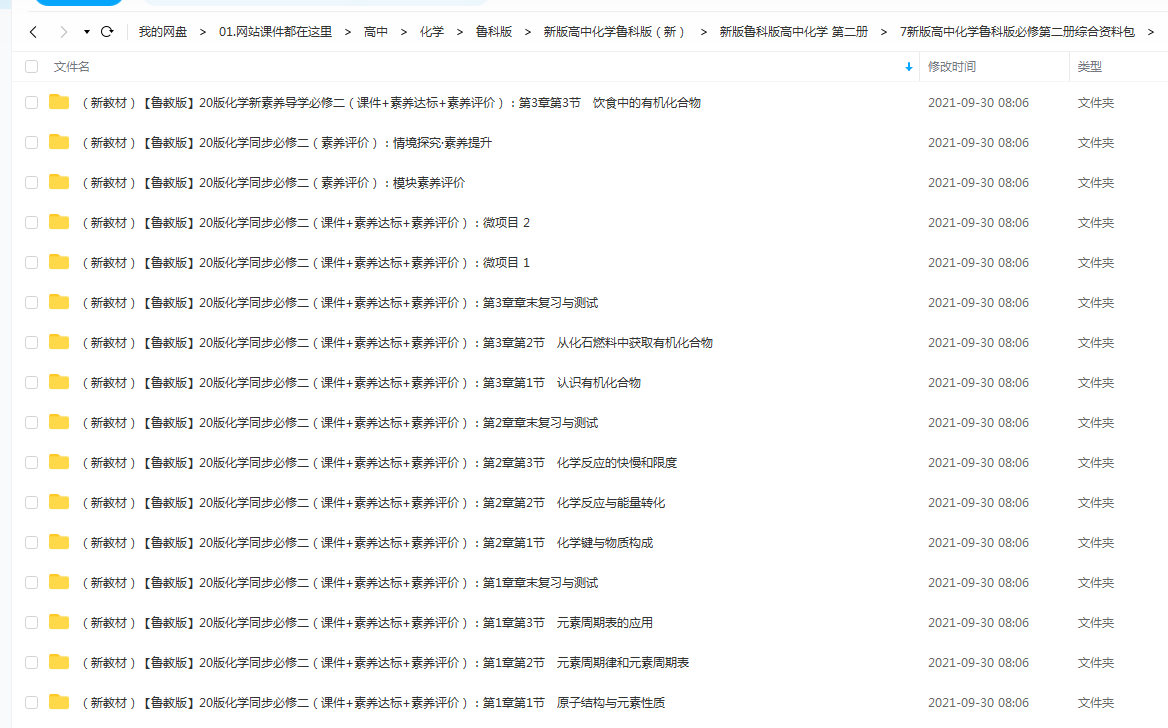Check the 情境探究·素养提升 folder checkbox

pos(31,142)
